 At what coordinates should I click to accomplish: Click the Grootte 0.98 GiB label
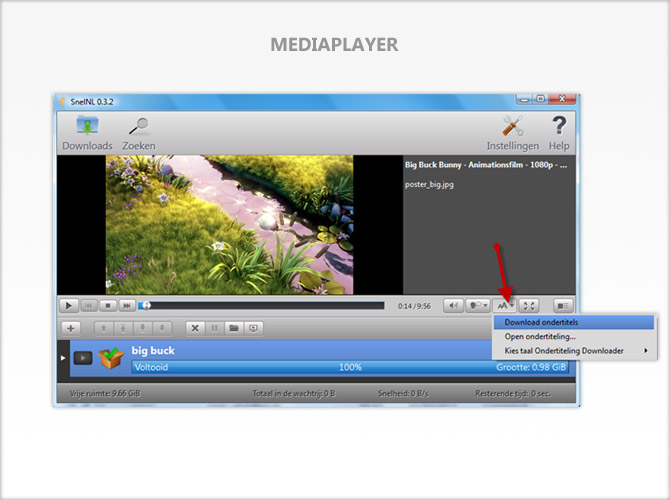point(531,367)
